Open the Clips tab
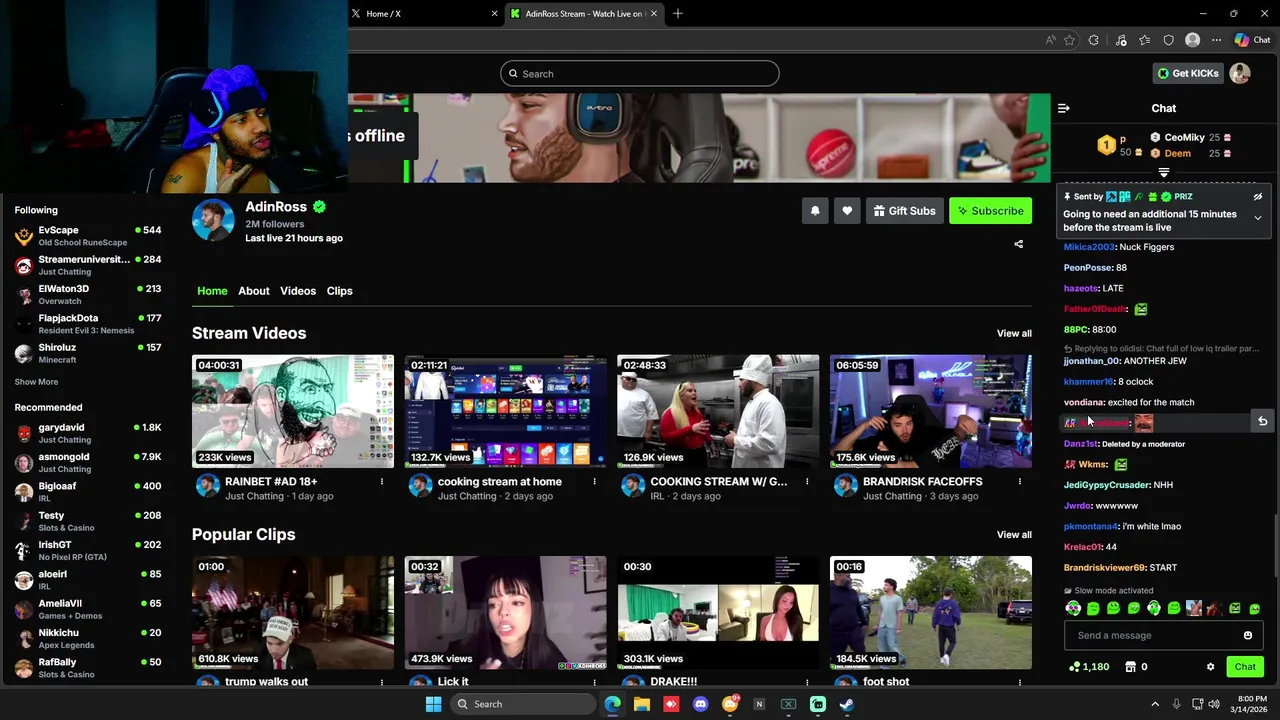Screen dimensions: 1280x720 [x=340, y=291]
